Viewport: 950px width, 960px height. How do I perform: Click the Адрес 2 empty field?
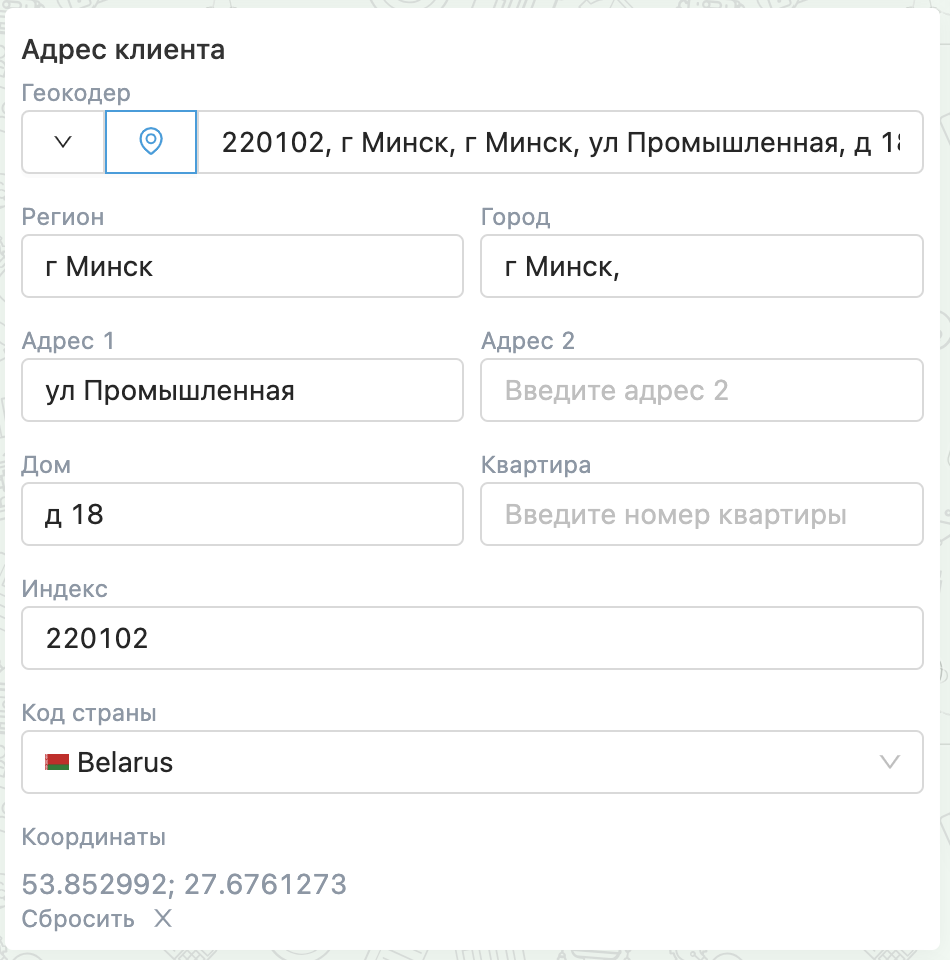click(701, 390)
